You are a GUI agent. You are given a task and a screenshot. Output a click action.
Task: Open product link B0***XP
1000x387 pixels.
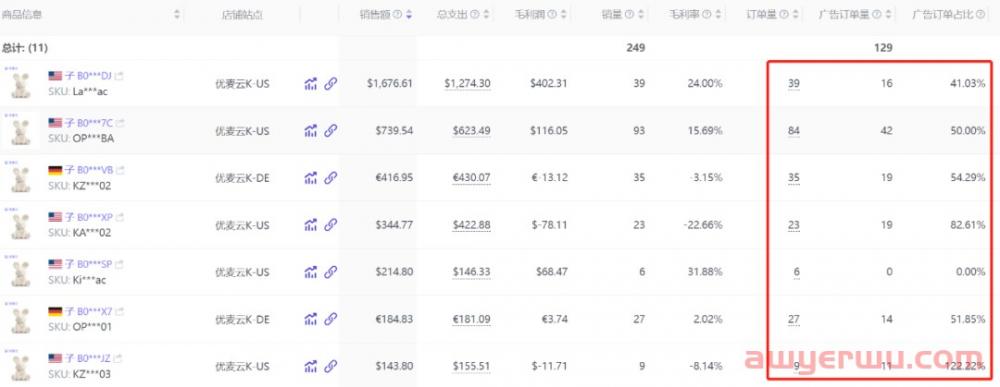click(x=95, y=217)
